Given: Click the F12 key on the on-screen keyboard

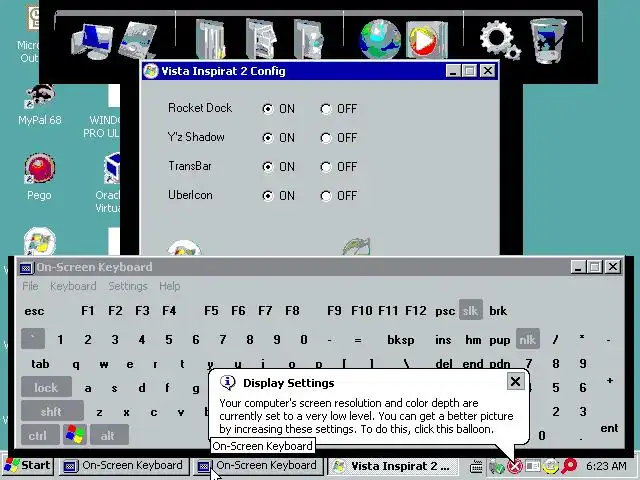Looking at the screenshot, I should (x=416, y=311).
